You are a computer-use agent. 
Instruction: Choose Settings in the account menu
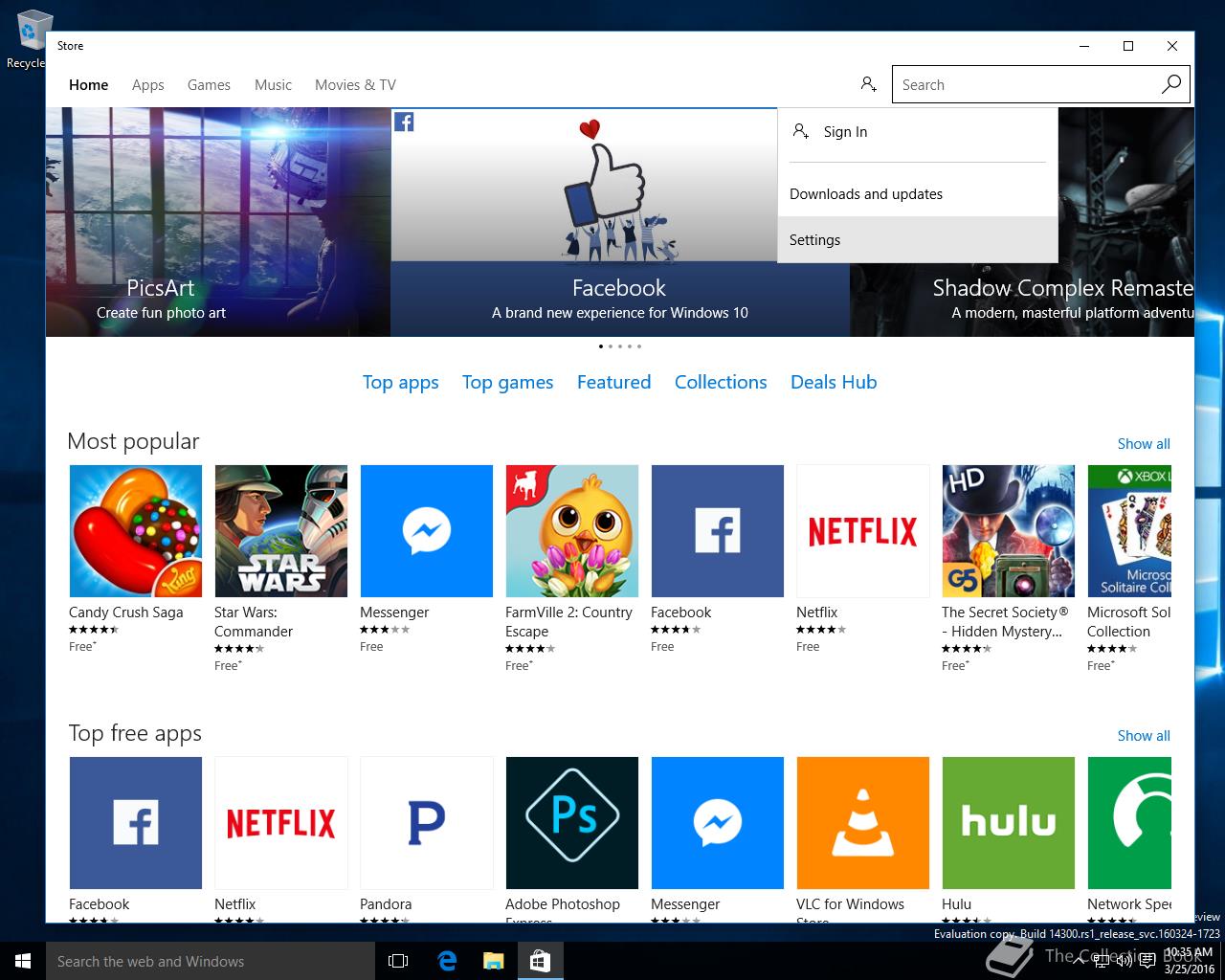click(918, 239)
